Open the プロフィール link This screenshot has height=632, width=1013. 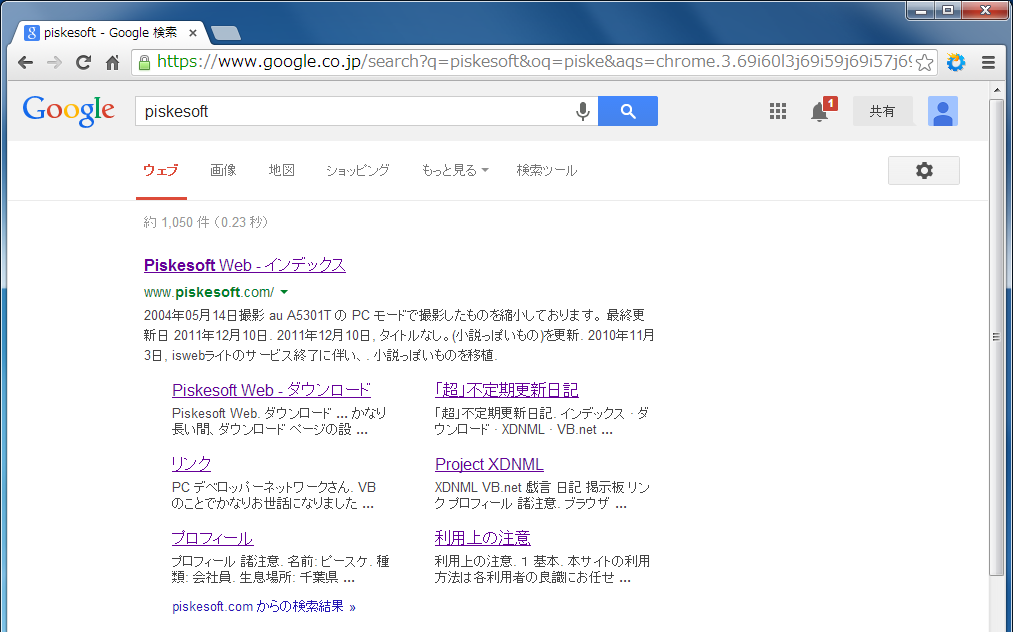click(212, 538)
